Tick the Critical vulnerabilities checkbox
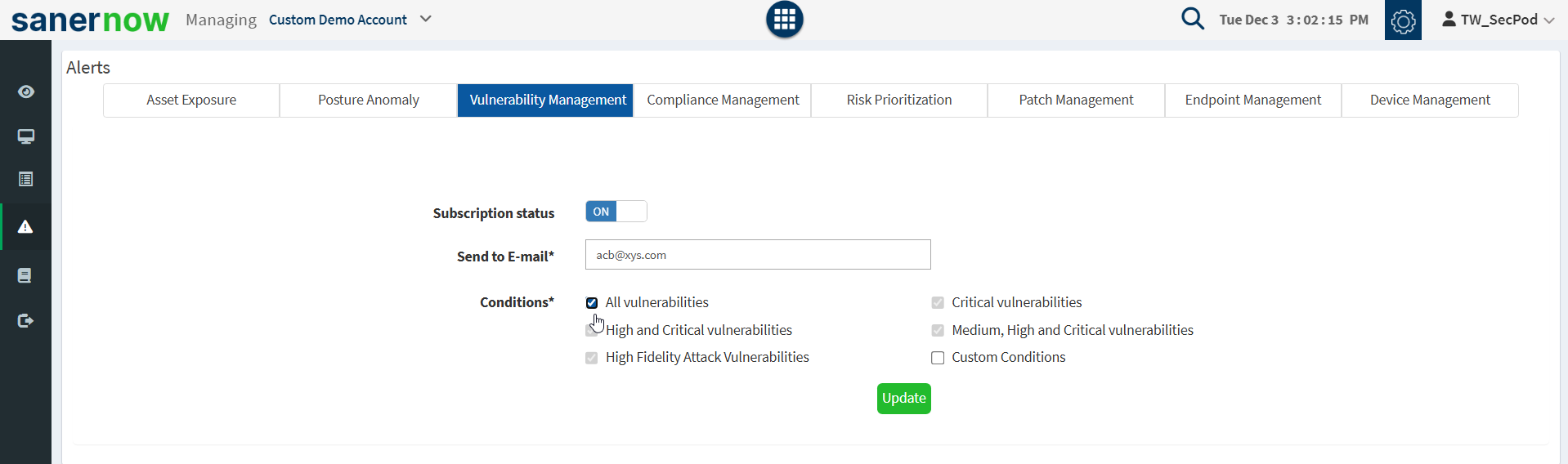The width and height of the screenshot is (1568, 464). click(x=938, y=303)
